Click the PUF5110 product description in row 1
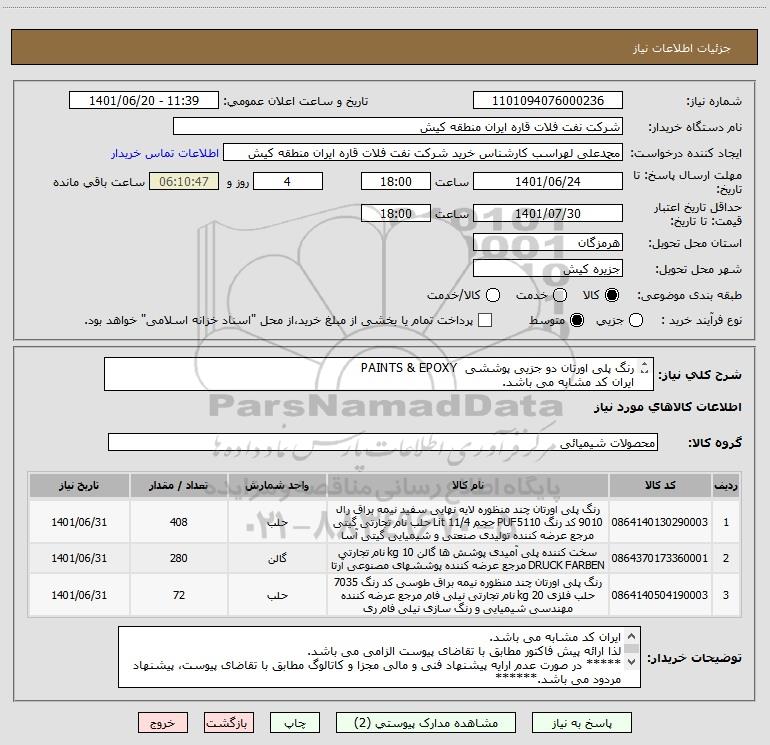 [x=468, y=523]
